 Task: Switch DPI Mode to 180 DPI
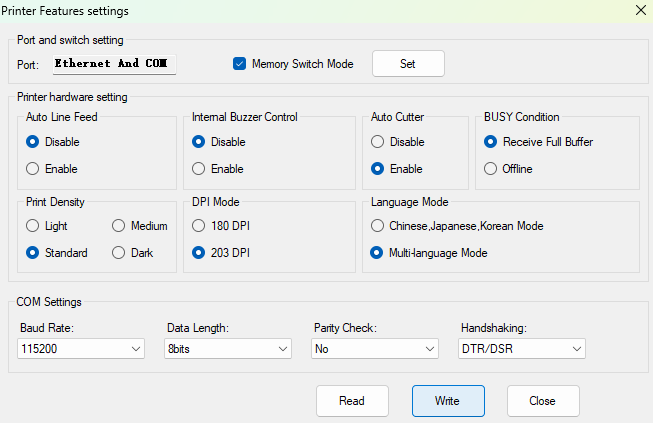pos(199,226)
